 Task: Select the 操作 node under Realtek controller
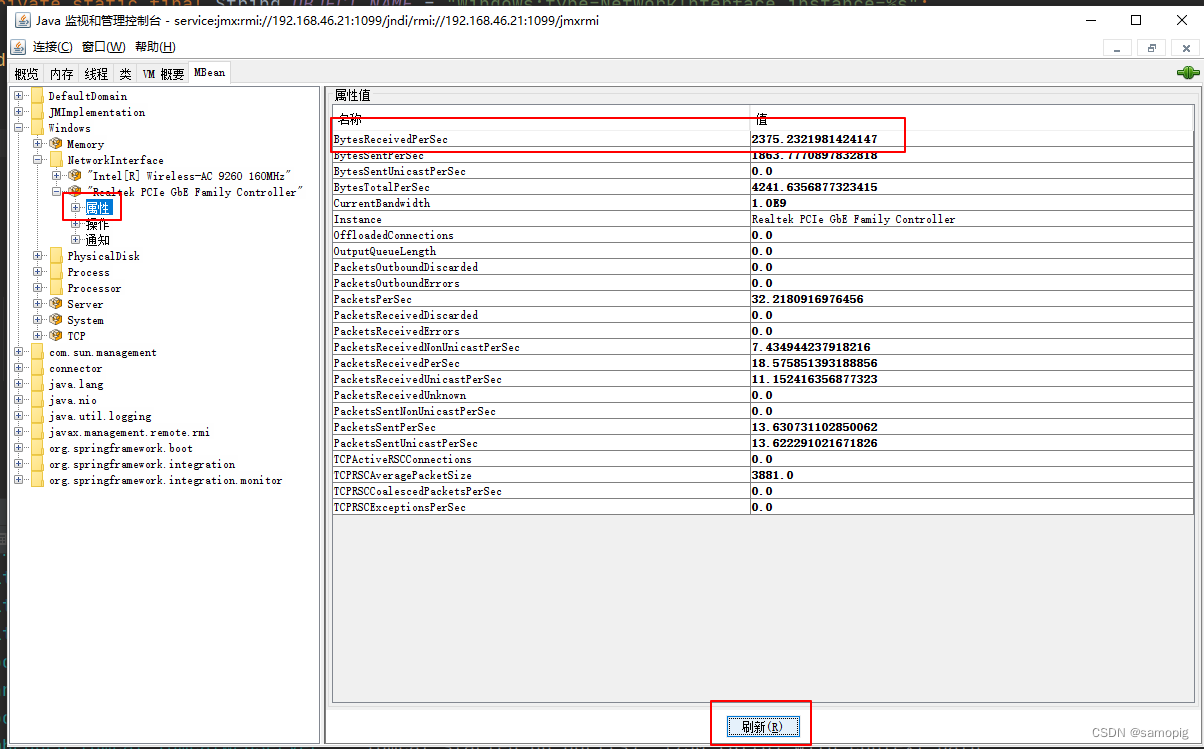[95, 223]
